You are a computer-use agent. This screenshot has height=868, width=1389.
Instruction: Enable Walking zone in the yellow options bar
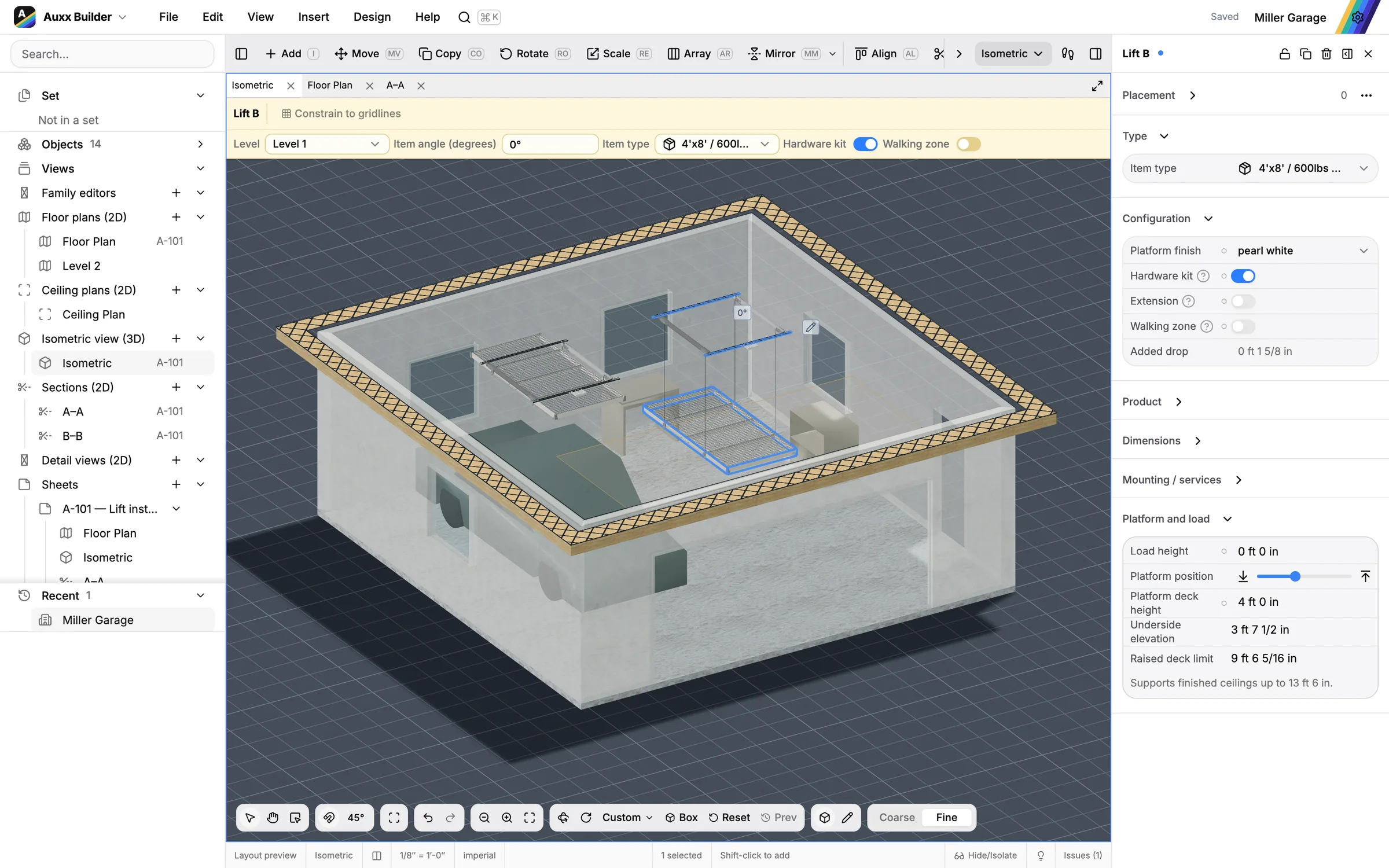point(969,144)
